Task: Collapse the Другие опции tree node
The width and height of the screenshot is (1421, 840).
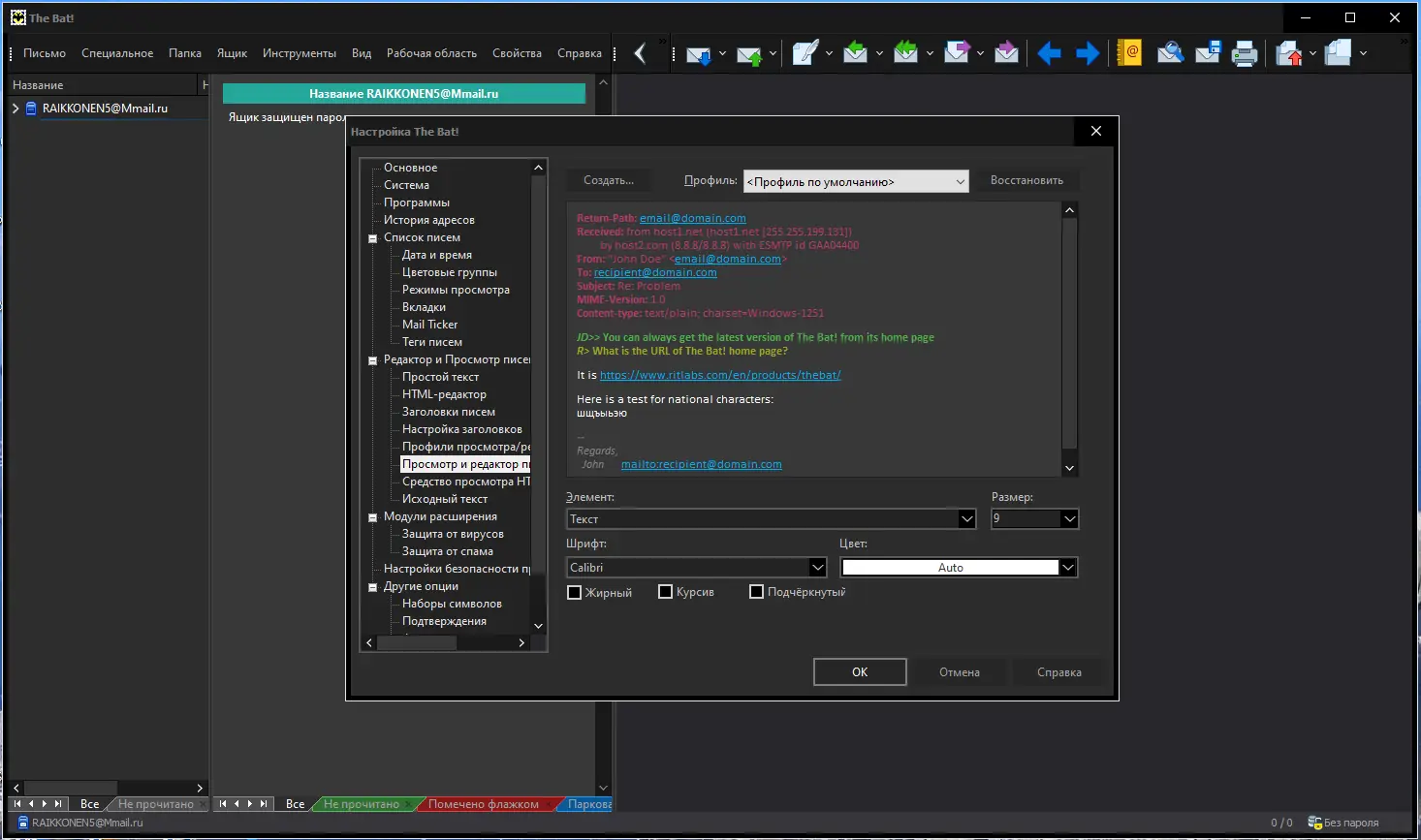Action: 372,587
